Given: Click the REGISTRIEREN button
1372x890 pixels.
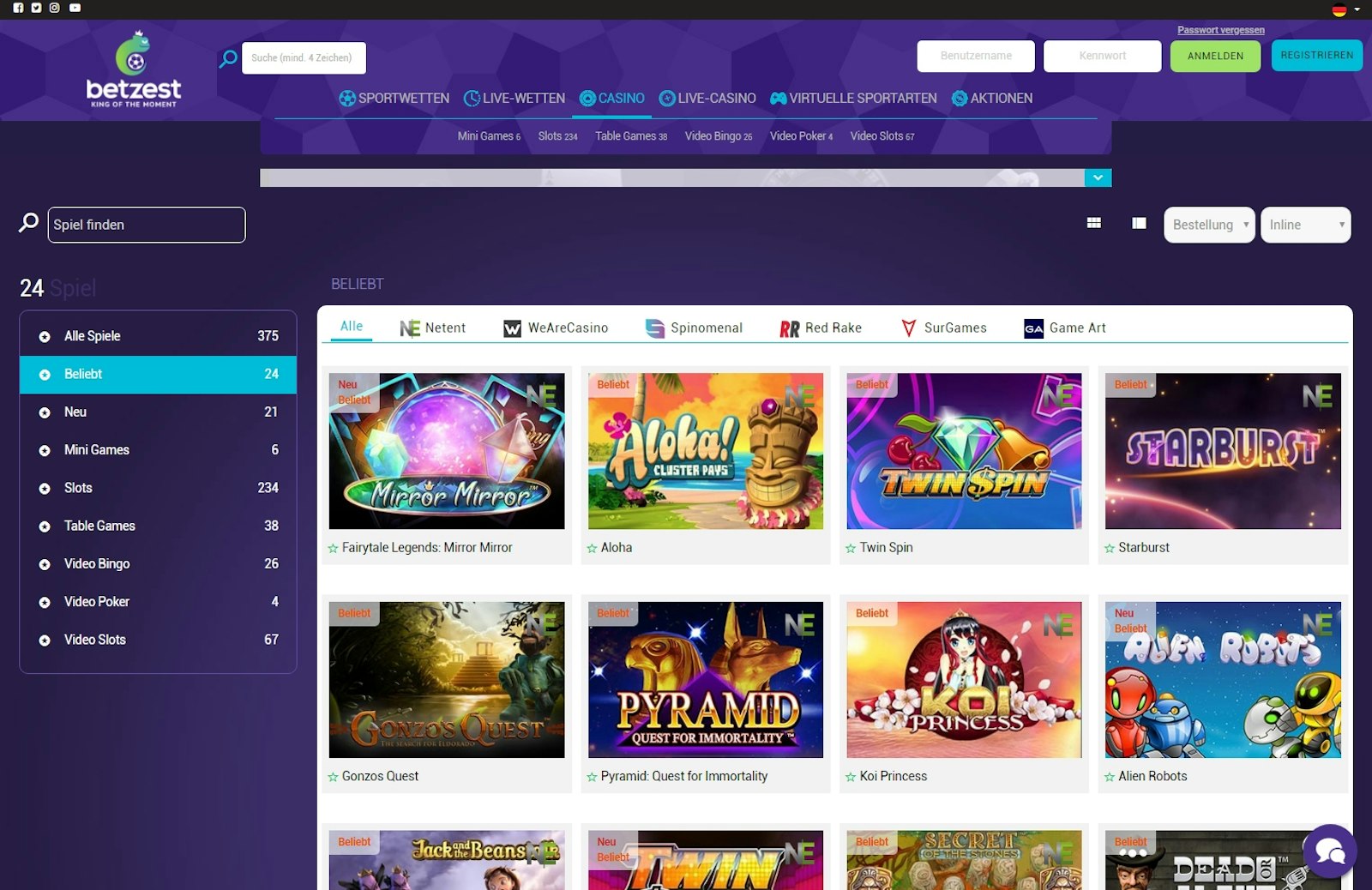Looking at the screenshot, I should pos(1317,56).
